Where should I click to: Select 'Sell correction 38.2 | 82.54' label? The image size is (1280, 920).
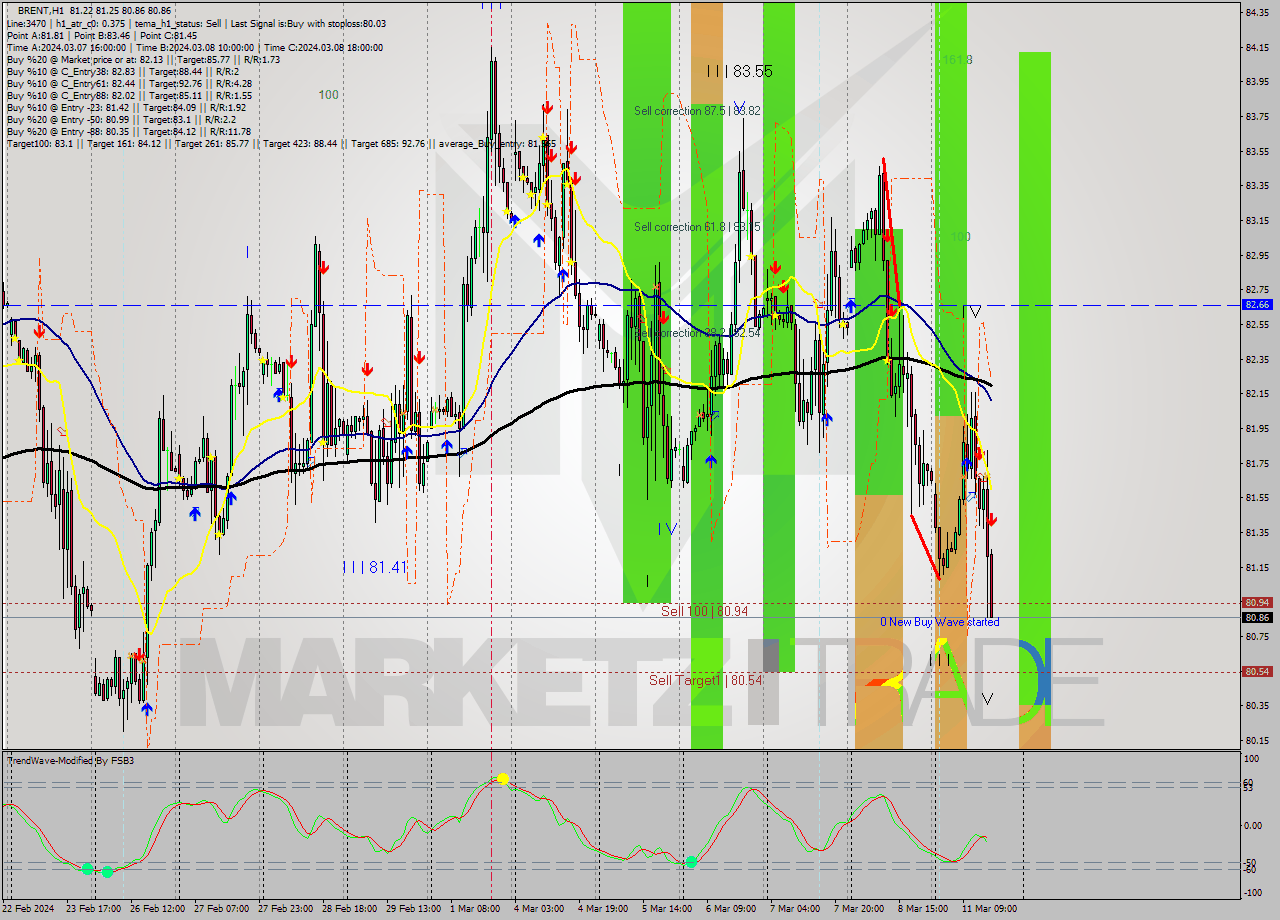(x=697, y=332)
